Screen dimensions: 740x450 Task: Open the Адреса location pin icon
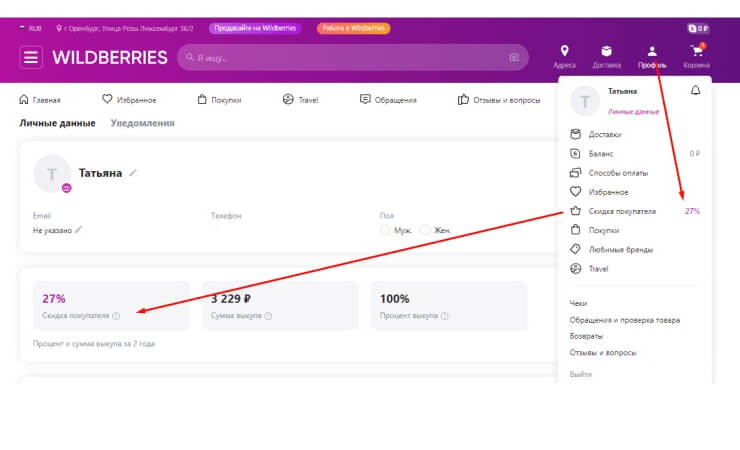click(564, 52)
